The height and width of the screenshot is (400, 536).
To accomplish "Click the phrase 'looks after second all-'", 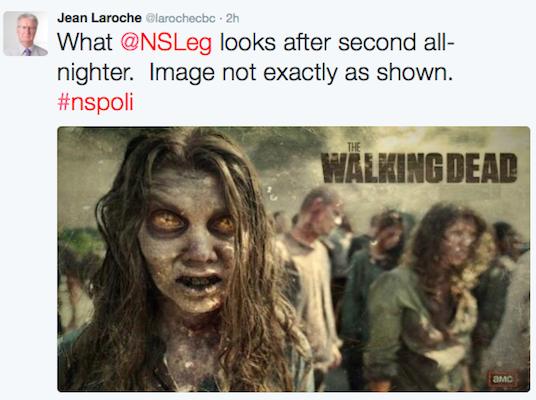I will (x=337, y=42).
